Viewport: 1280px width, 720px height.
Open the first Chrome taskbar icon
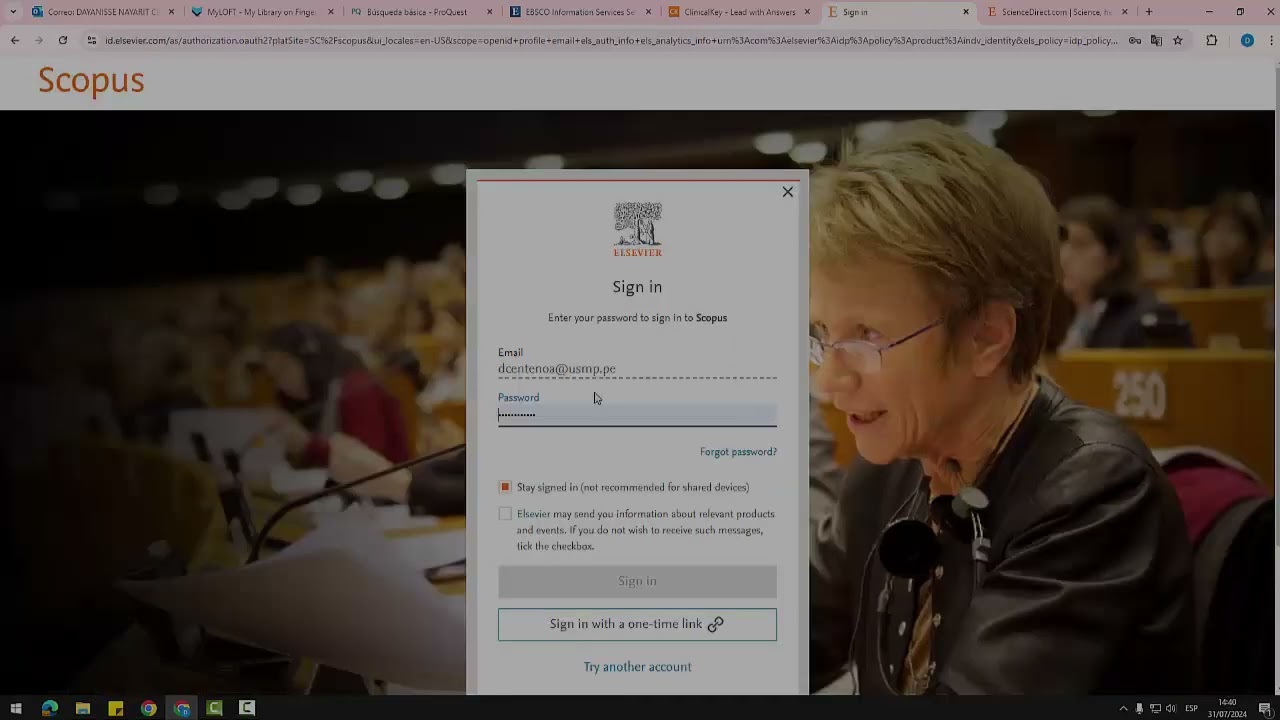[x=149, y=708]
